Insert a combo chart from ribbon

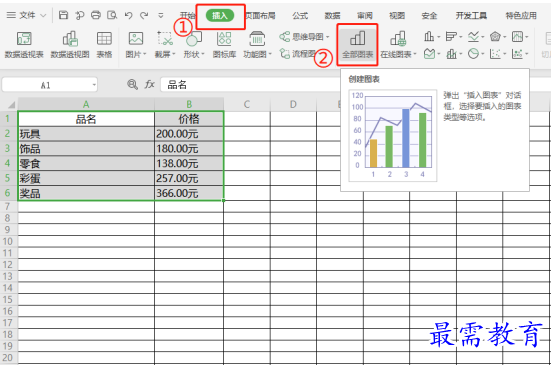[x=451, y=54]
